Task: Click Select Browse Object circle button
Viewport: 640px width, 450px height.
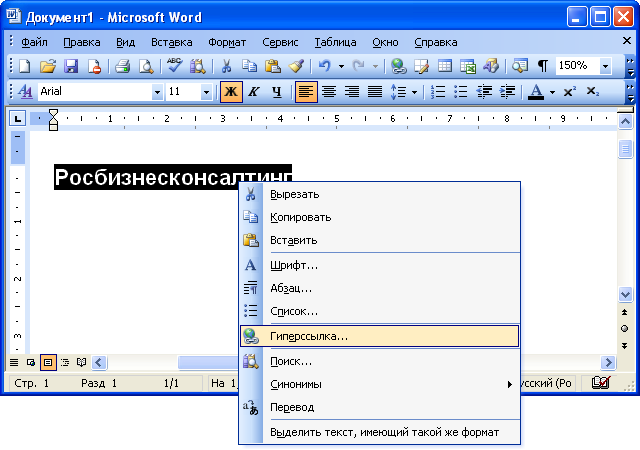Action: point(624,329)
